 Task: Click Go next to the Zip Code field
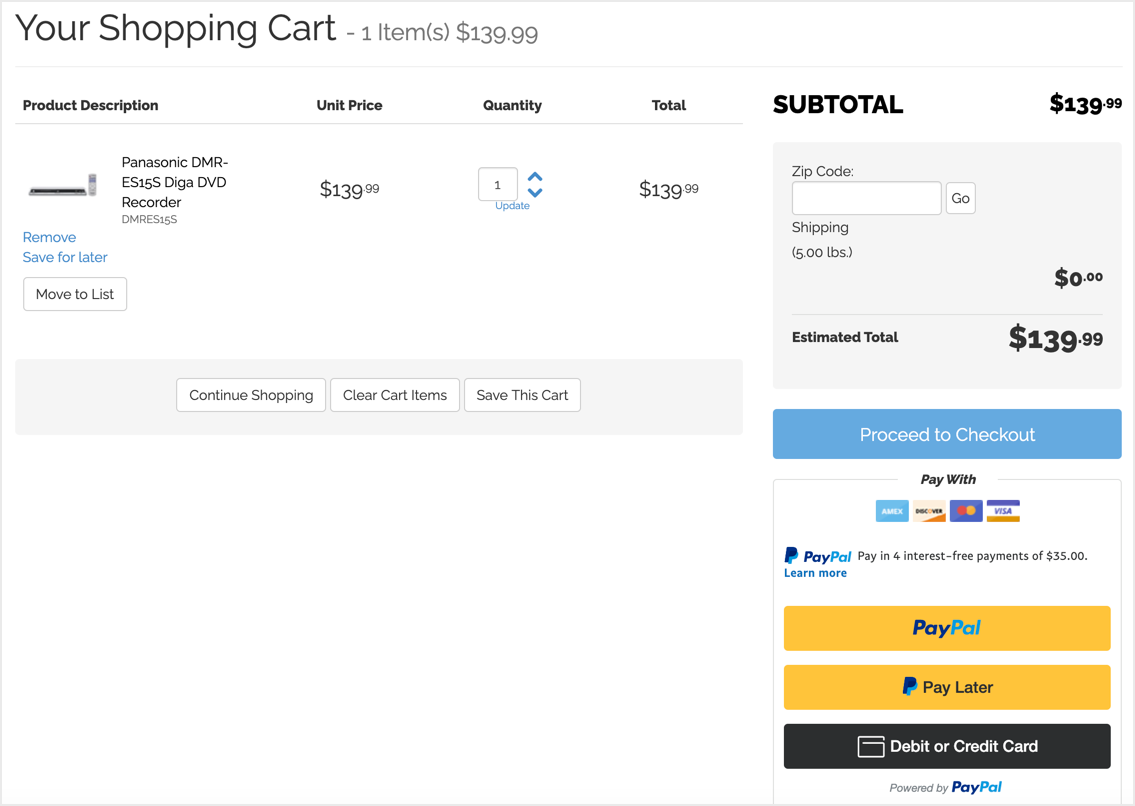[x=960, y=198]
